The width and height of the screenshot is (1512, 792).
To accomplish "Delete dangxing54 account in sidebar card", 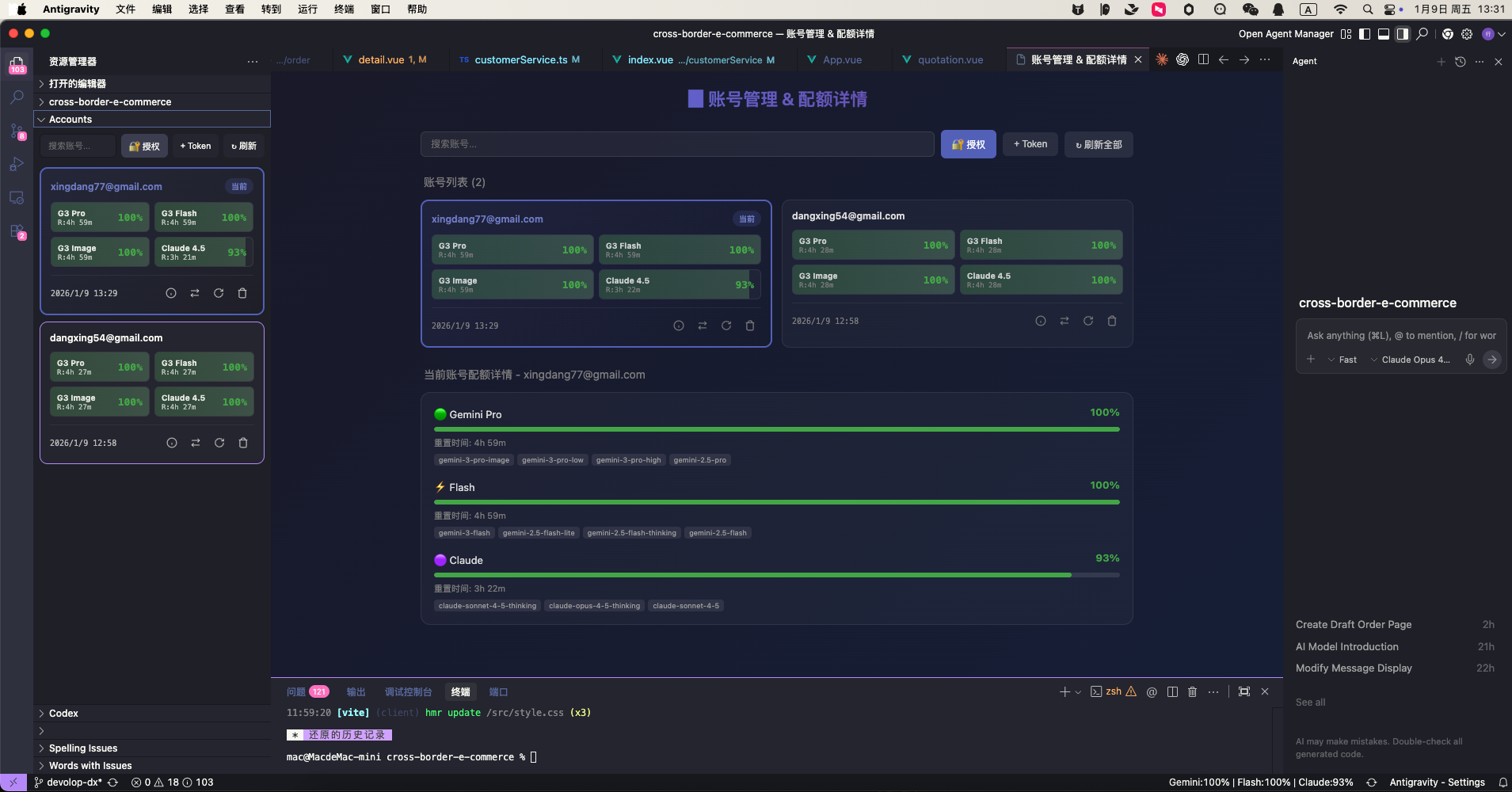I will tap(243, 443).
